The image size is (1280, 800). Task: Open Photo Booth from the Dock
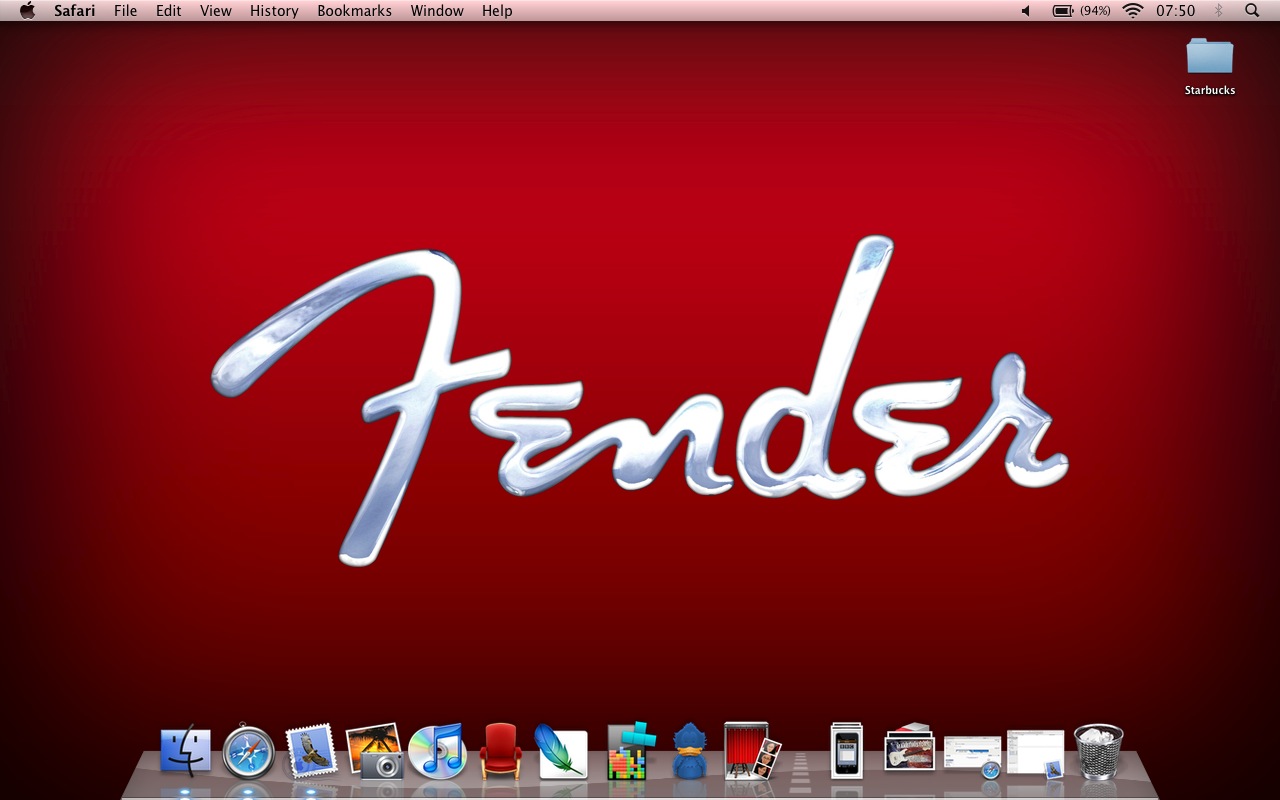(751, 752)
